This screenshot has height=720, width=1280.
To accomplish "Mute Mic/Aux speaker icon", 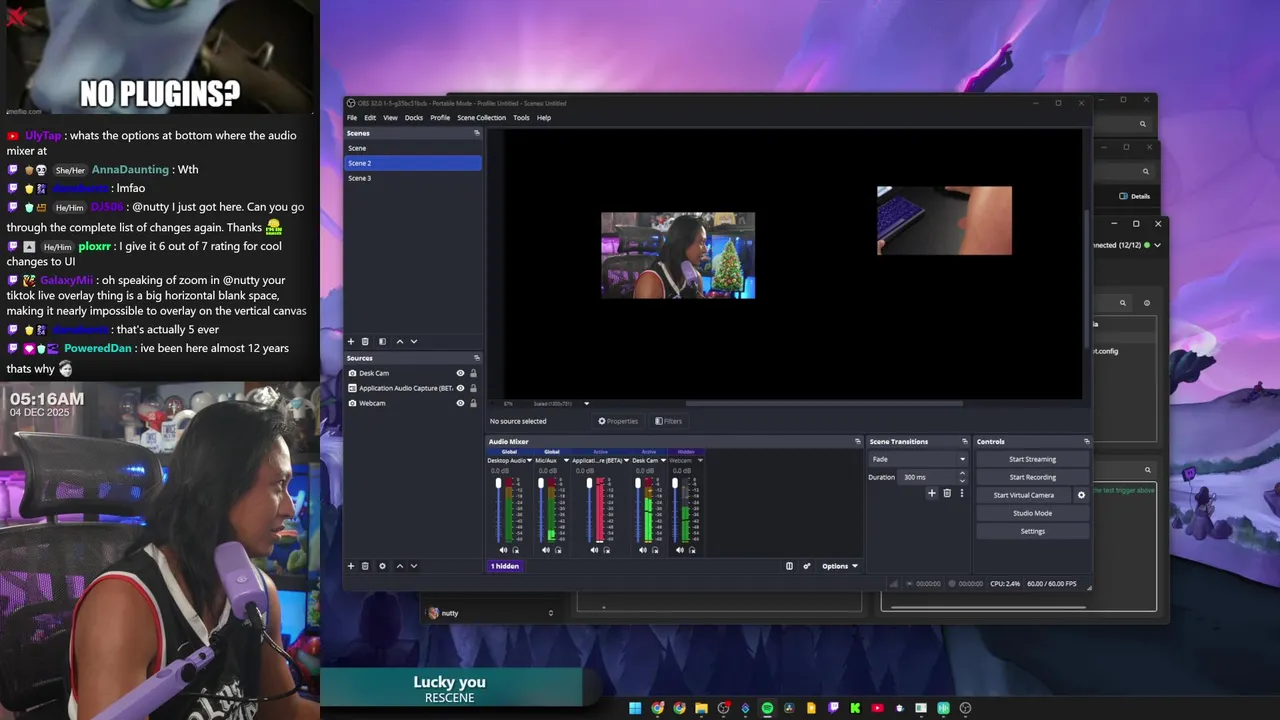I will [545, 550].
